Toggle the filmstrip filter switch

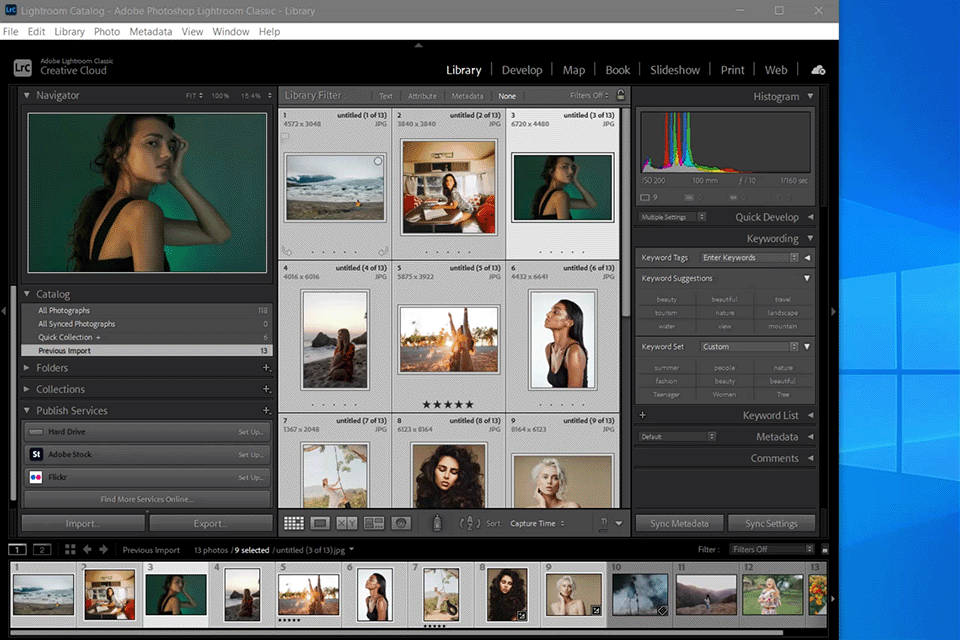coord(825,549)
